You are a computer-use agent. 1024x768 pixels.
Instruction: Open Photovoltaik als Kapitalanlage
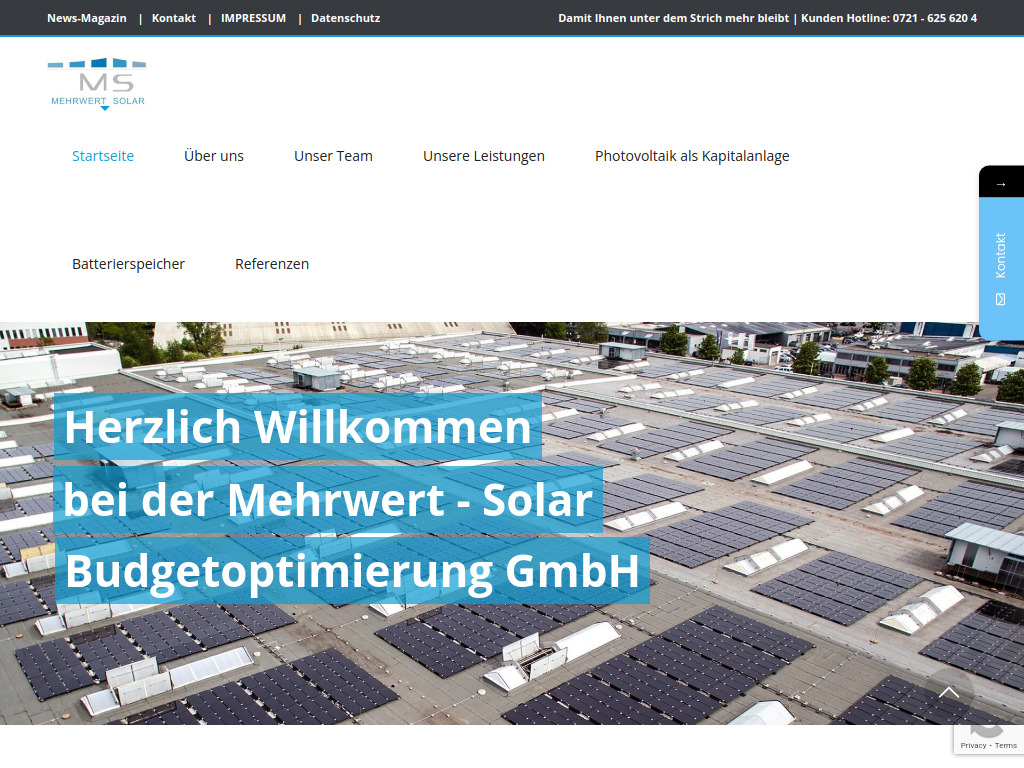pyautogui.click(x=691, y=155)
